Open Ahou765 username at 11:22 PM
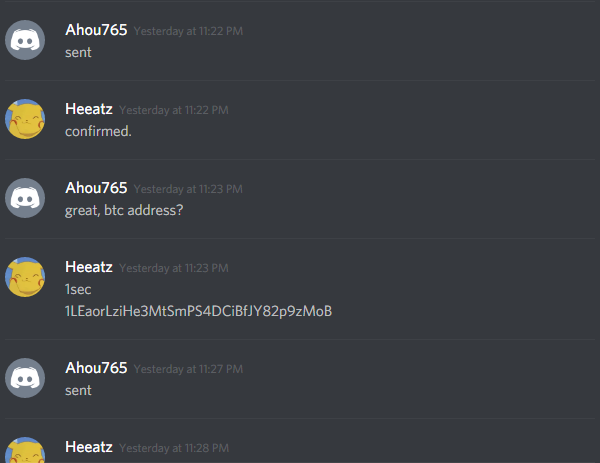 click(x=96, y=30)
